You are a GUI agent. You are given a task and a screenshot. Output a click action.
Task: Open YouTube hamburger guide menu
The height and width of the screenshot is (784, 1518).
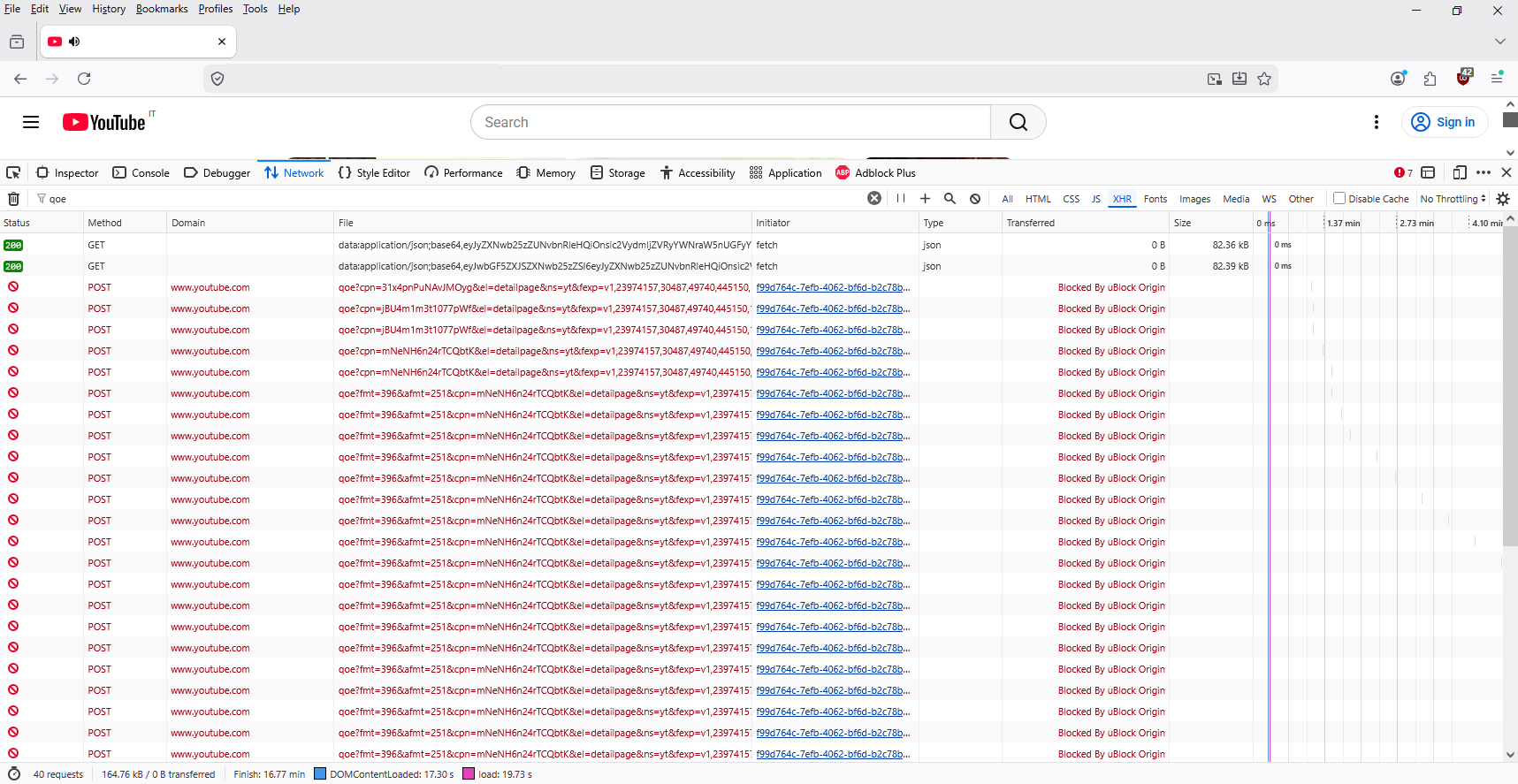click(x=31, y=122)
